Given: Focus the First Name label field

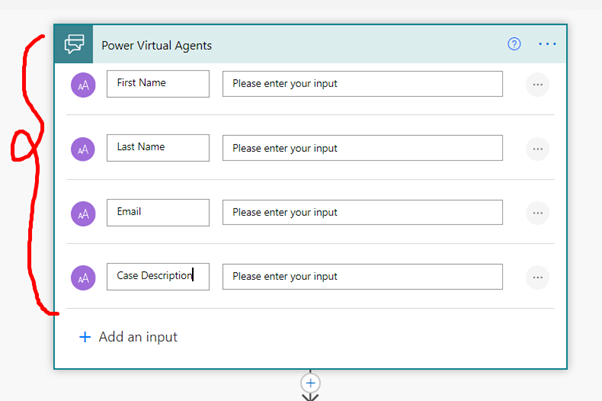Looking at the screenshot, I should pyautogui.click(x=158, y=84).
